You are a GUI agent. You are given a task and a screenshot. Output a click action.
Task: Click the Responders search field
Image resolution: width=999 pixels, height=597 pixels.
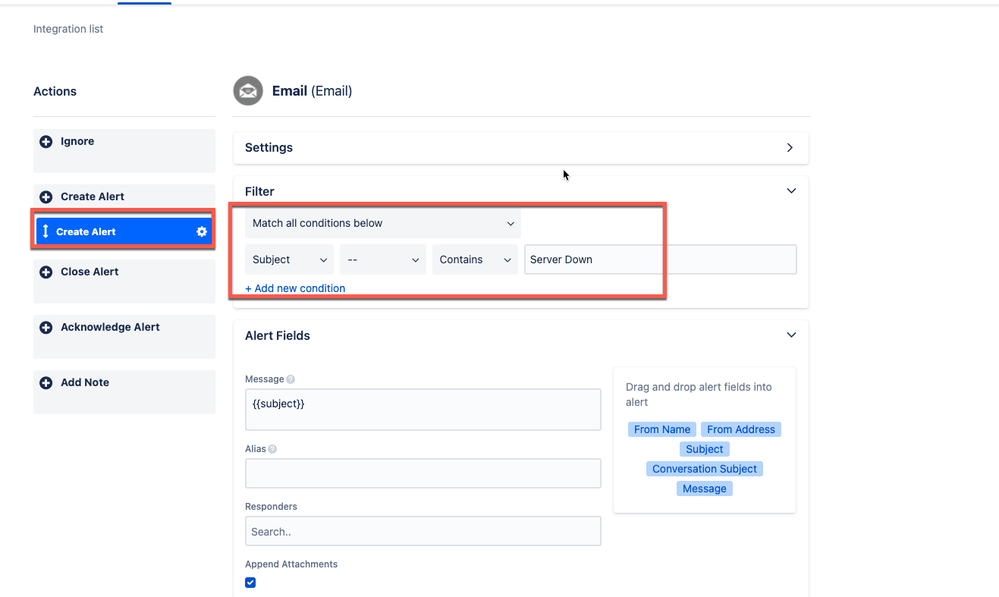tap(423, 531)
